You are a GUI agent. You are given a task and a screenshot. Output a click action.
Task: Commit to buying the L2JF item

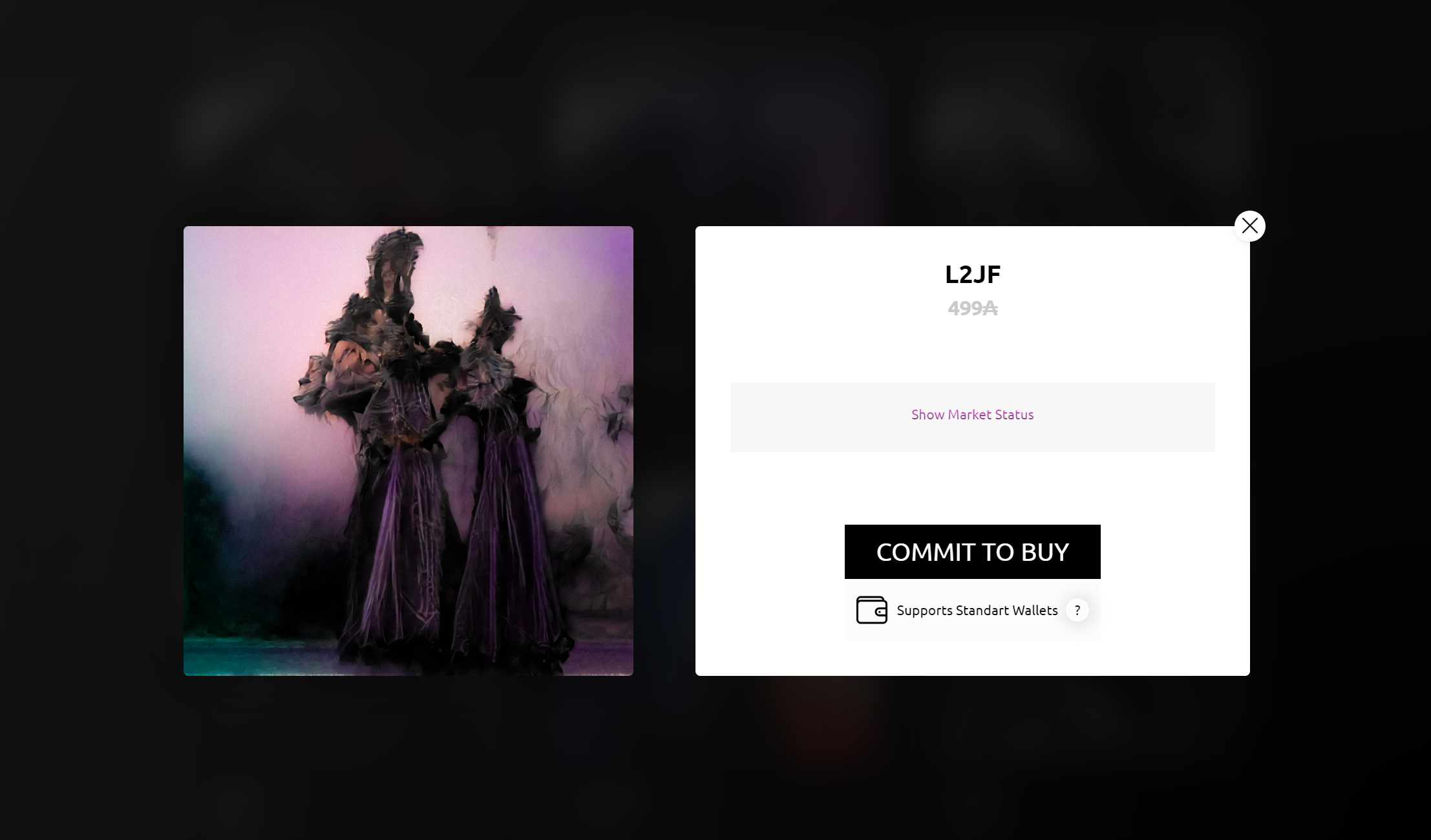(x=972, y=552)
